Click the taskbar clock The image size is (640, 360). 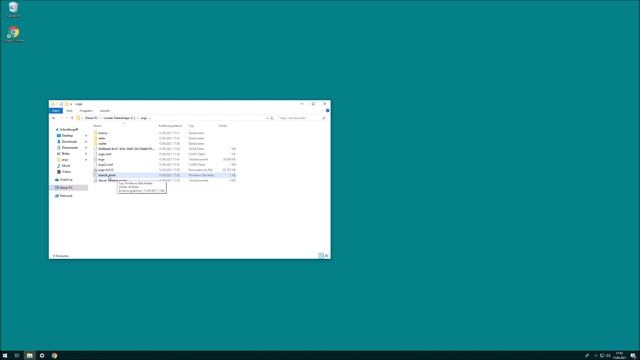tap(619, 356)
